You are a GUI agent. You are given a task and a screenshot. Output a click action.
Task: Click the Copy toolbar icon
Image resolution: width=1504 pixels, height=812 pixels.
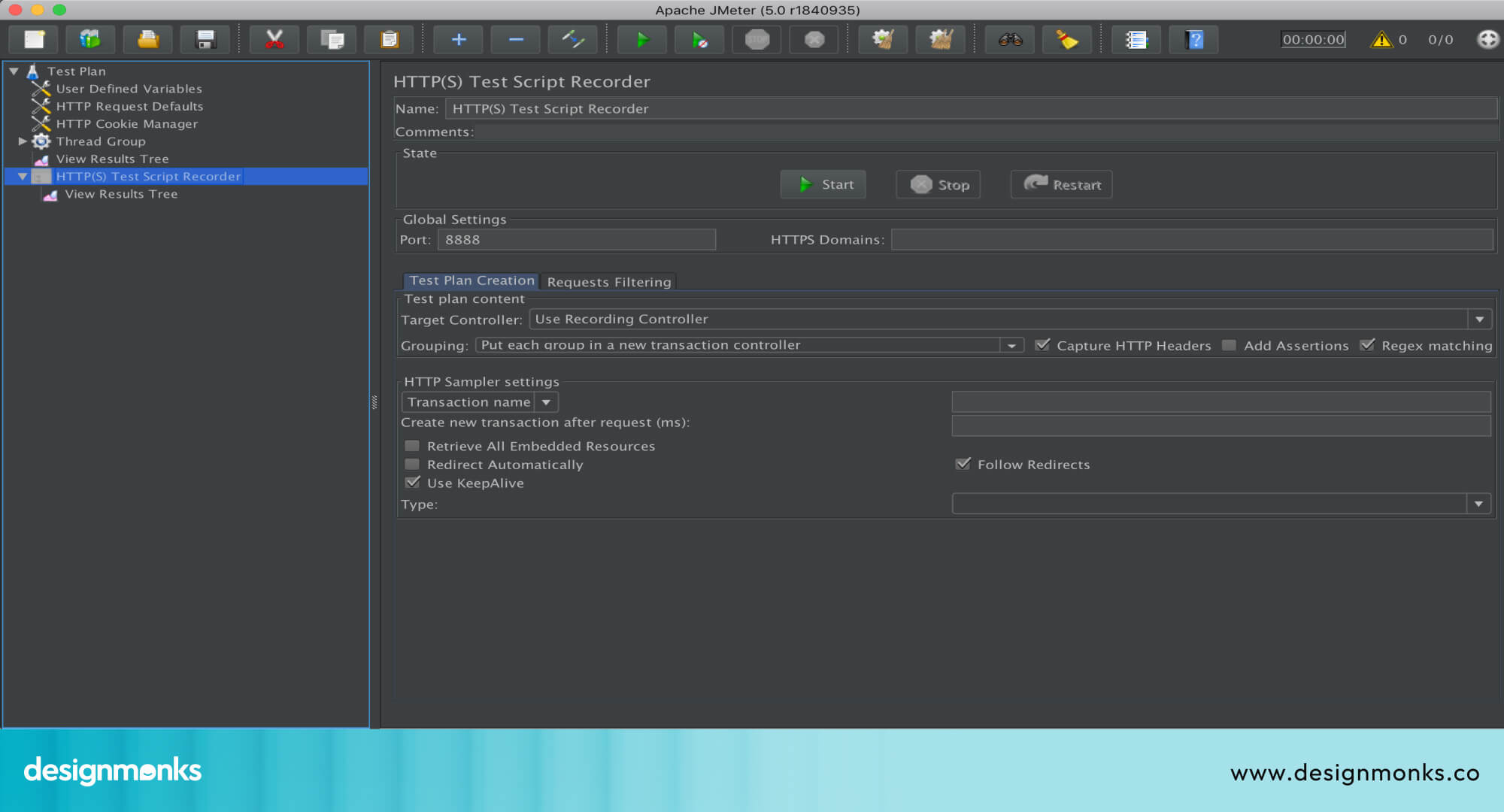click(332, 39)
